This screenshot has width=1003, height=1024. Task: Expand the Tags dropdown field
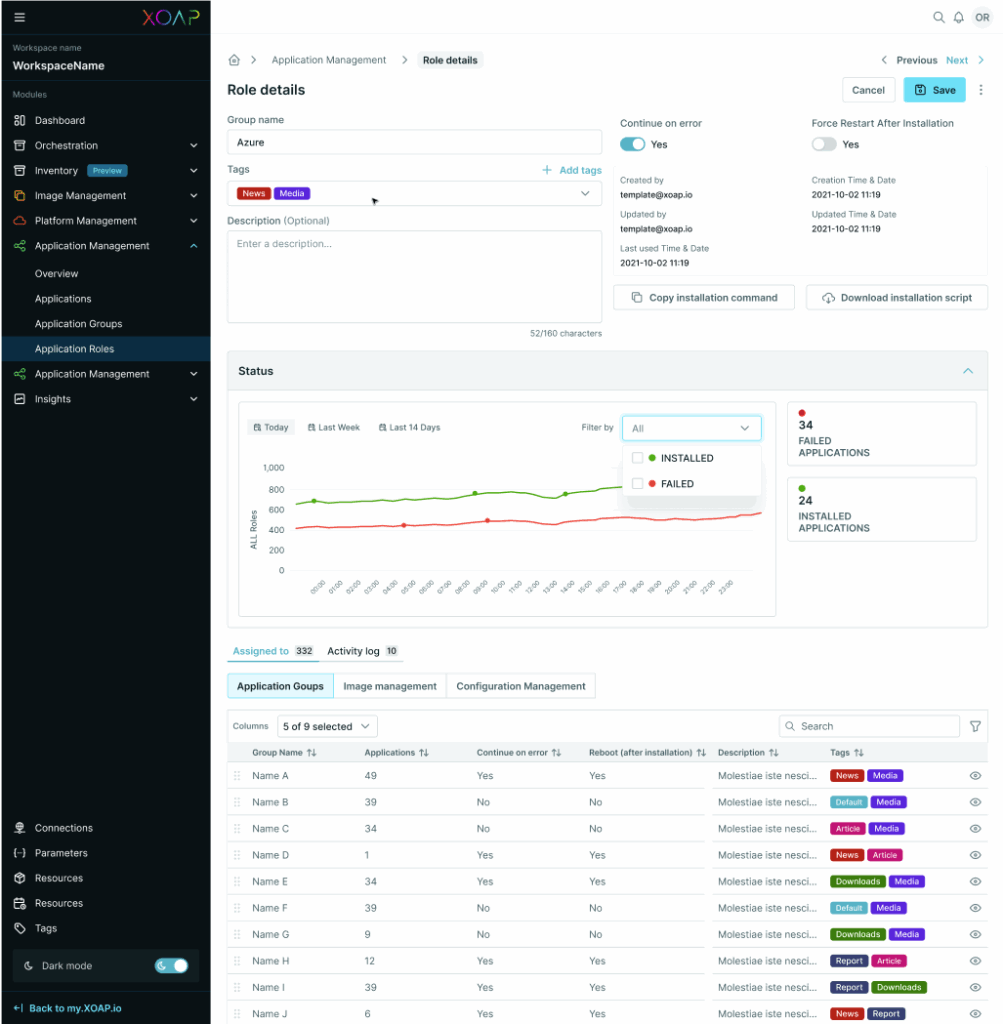click(x=585, y=194)
